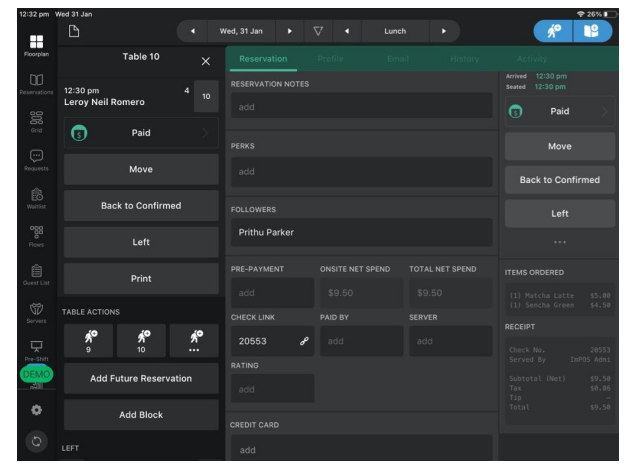The width and height of the screenshot is (626, 472).
Task: Close the Table 10 panel
Action: click(x=205, y=62)
